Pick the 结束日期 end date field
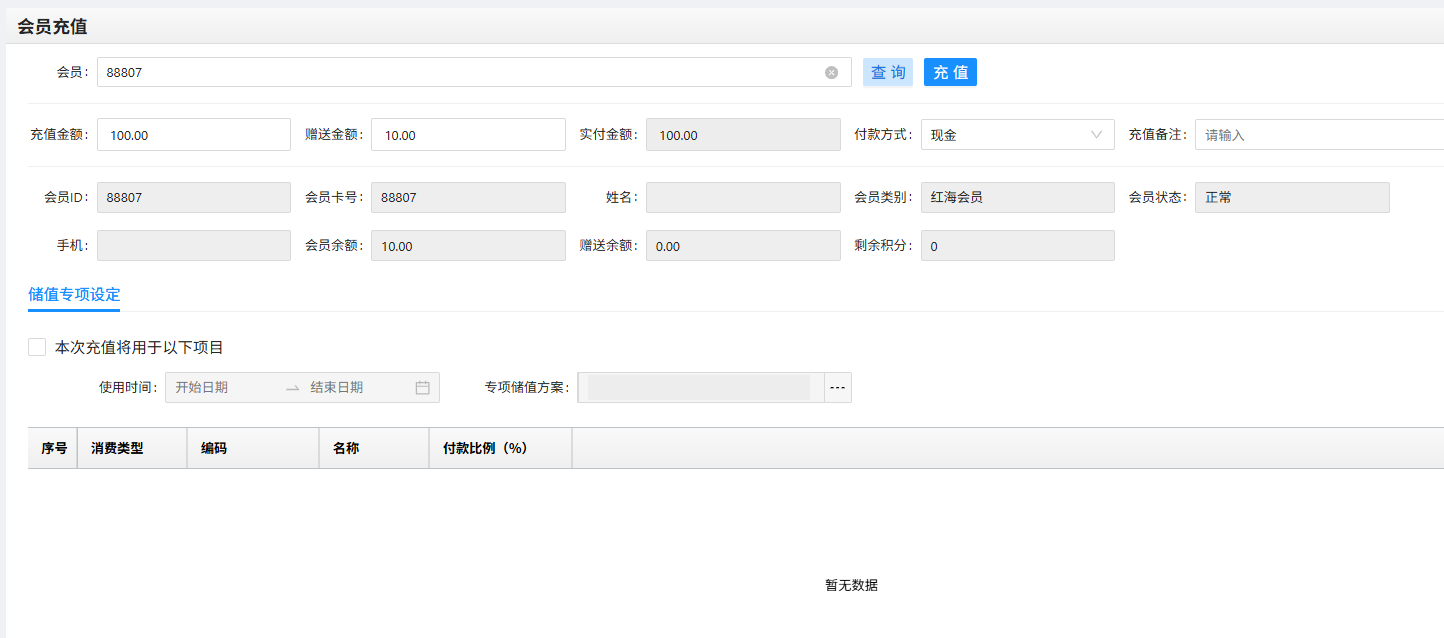Viewport: 1444px width, 638px height. [354, 388]
